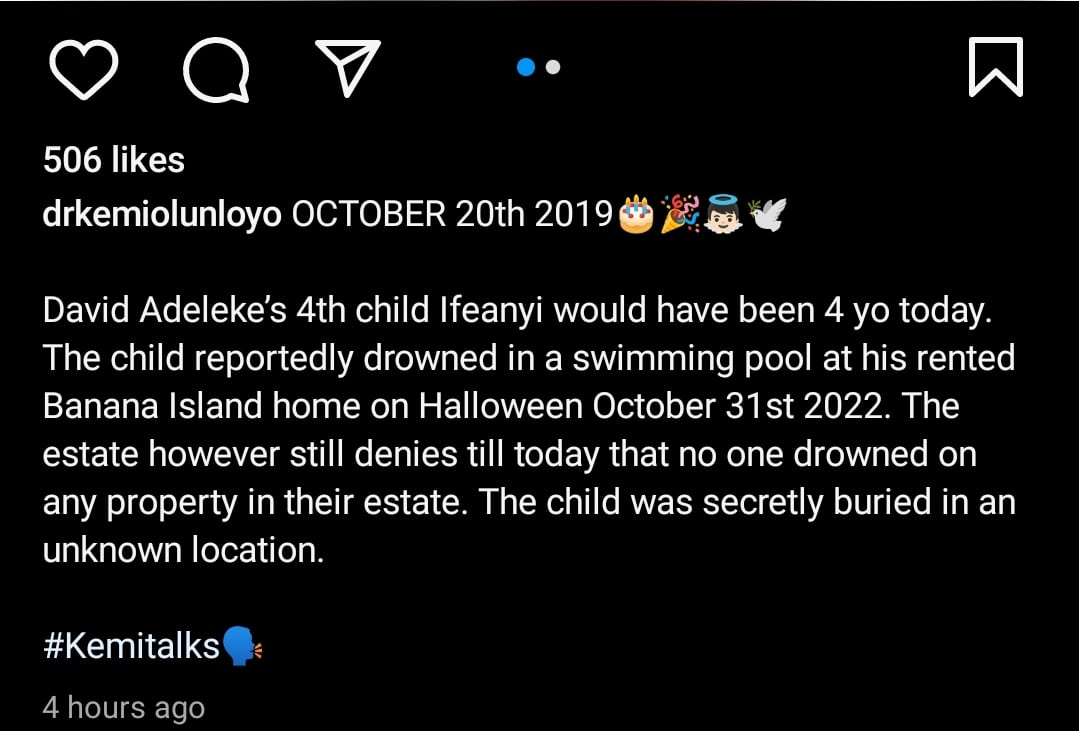
Task: Click the baby angel emoji
Action: [x=723, y=215]
